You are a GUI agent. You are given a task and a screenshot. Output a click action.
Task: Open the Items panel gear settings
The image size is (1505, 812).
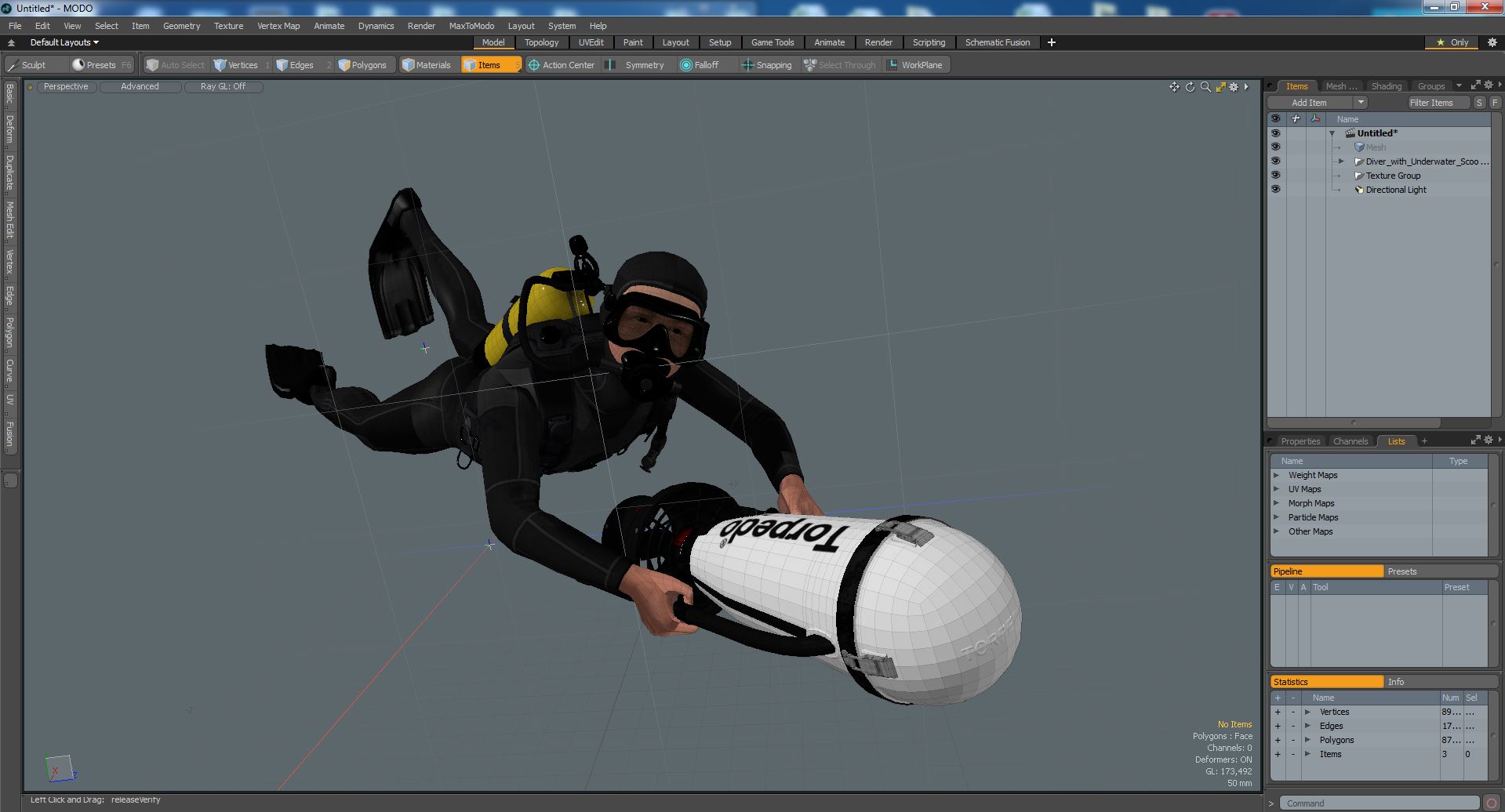(1489, 85)
